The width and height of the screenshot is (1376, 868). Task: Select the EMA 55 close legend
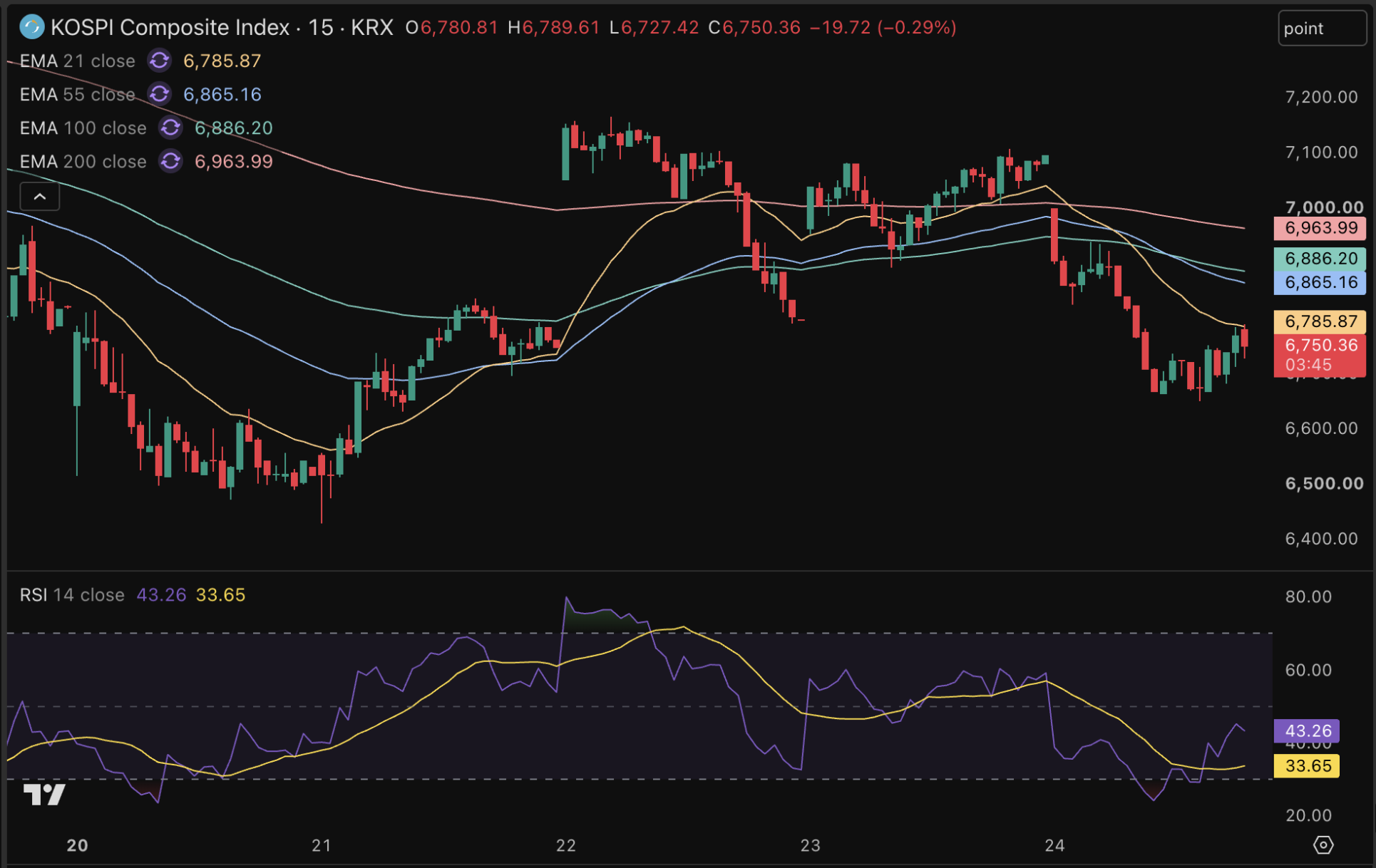click(77, 94)
